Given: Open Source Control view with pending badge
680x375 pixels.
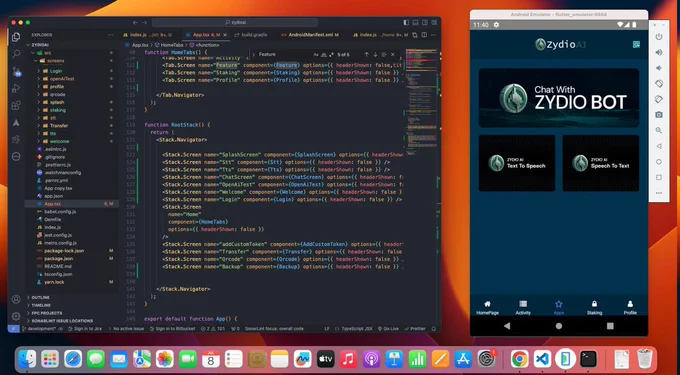Looking at the screenshot, I should [16, 71].
